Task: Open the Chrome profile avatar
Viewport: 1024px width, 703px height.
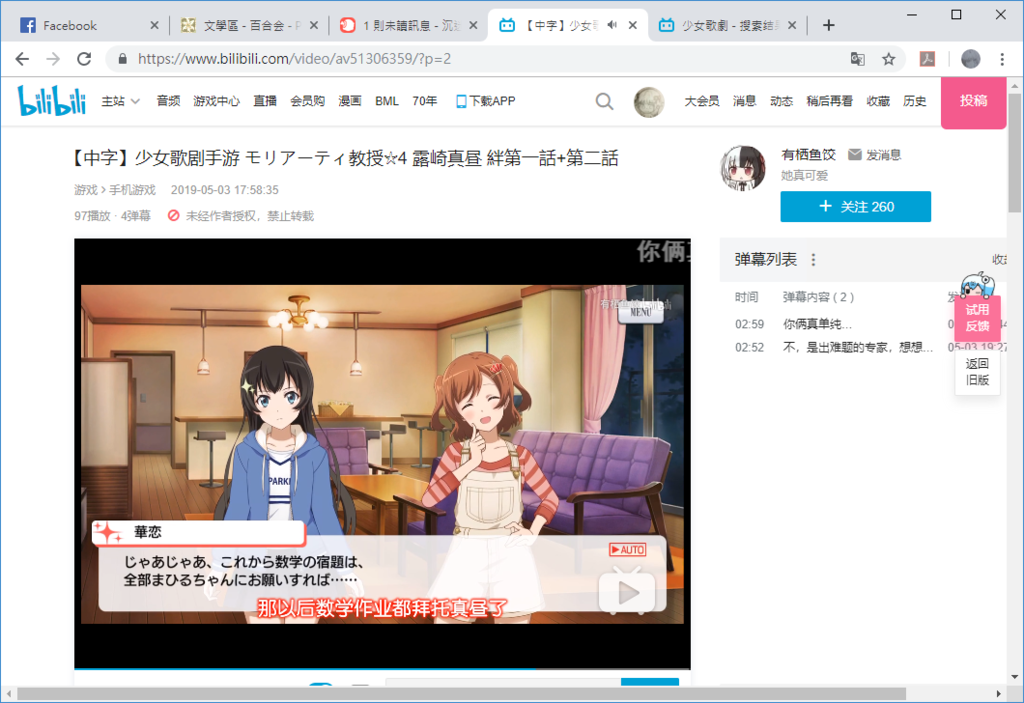Action: click(970, 59)
